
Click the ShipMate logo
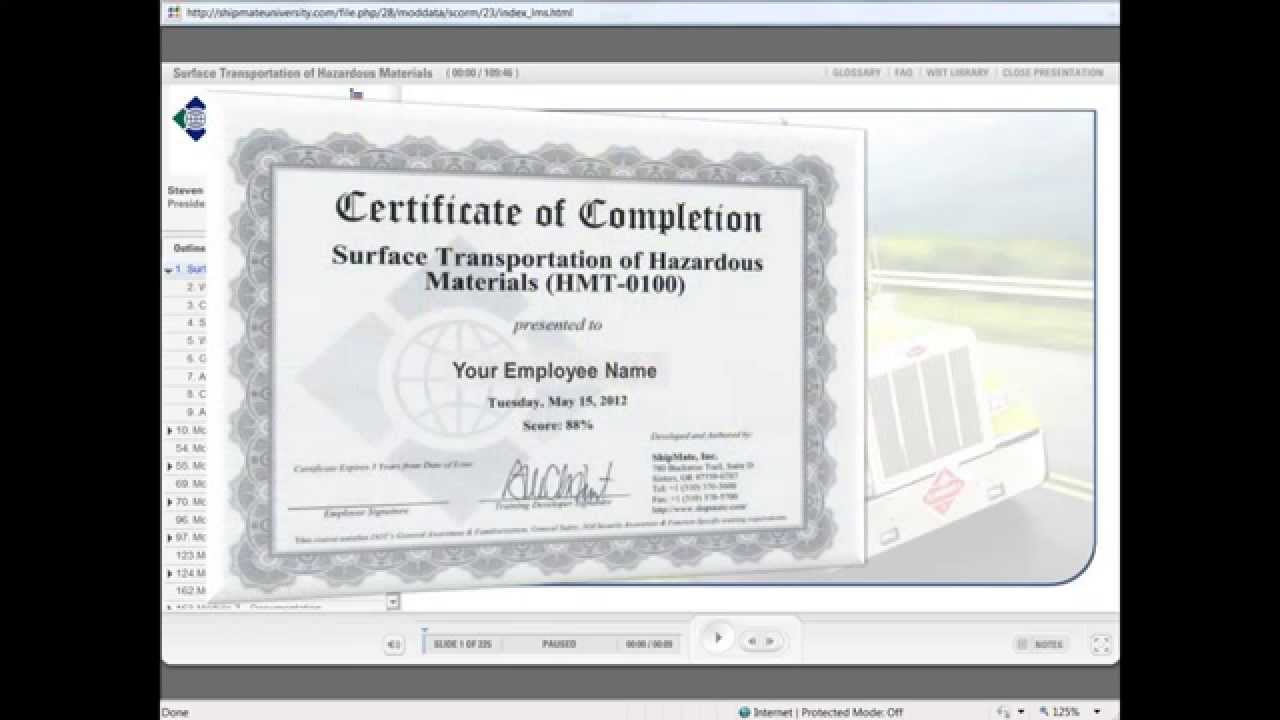pos(190,119)
